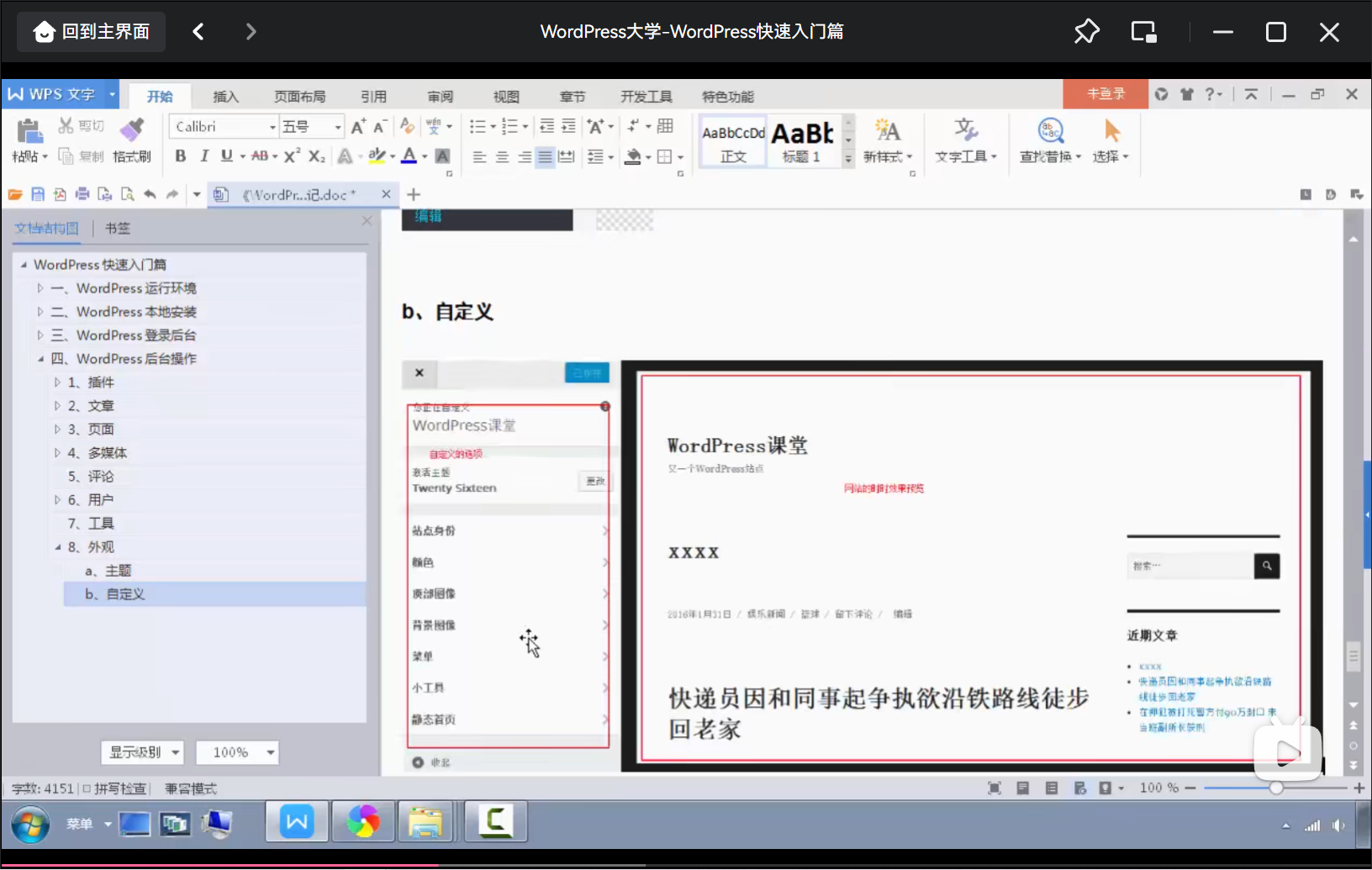Click the Paste icon in ribbon
Screen dimensions: 1372x870
pos(29,133)
